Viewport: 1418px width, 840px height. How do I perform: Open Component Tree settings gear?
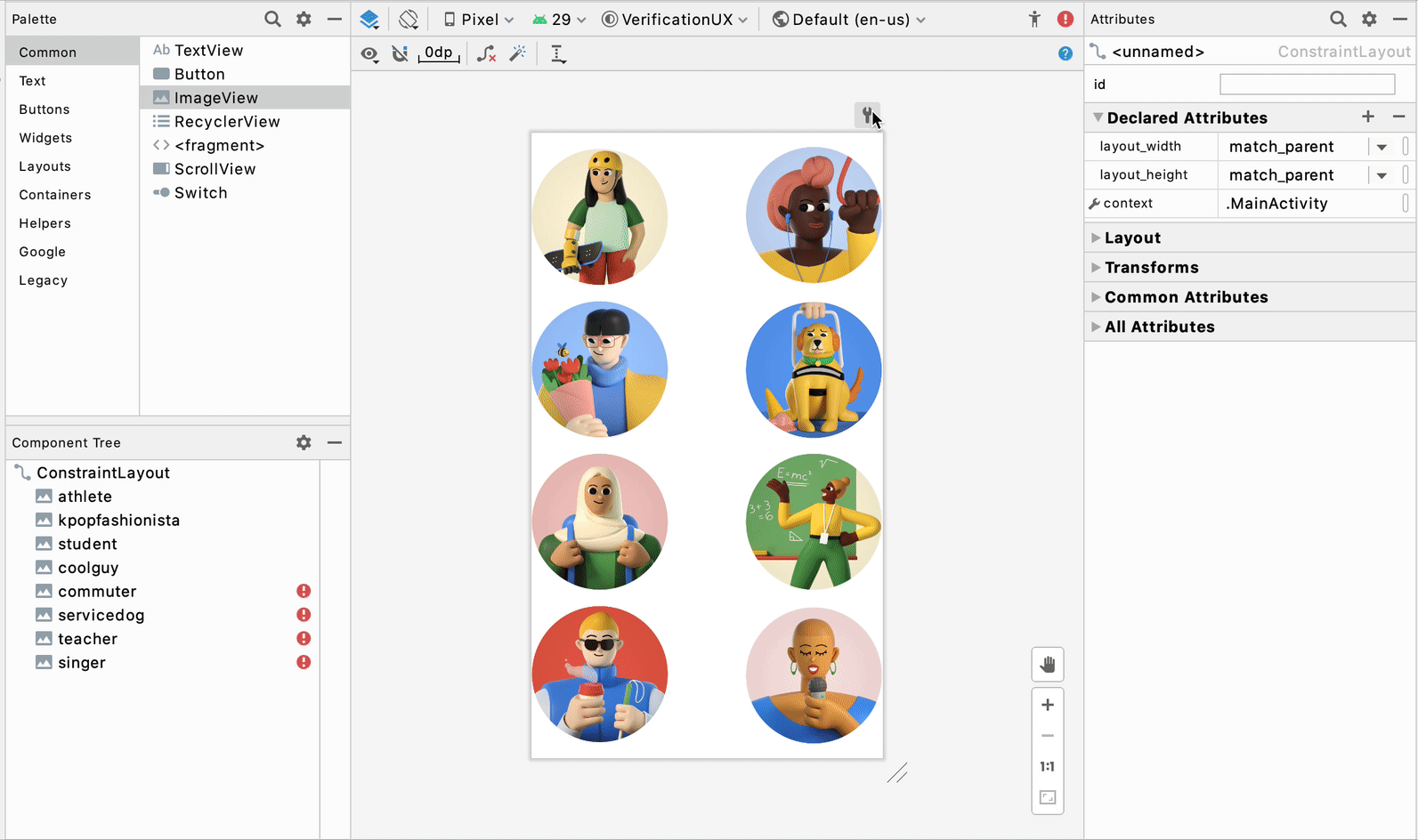pos(304,442)
